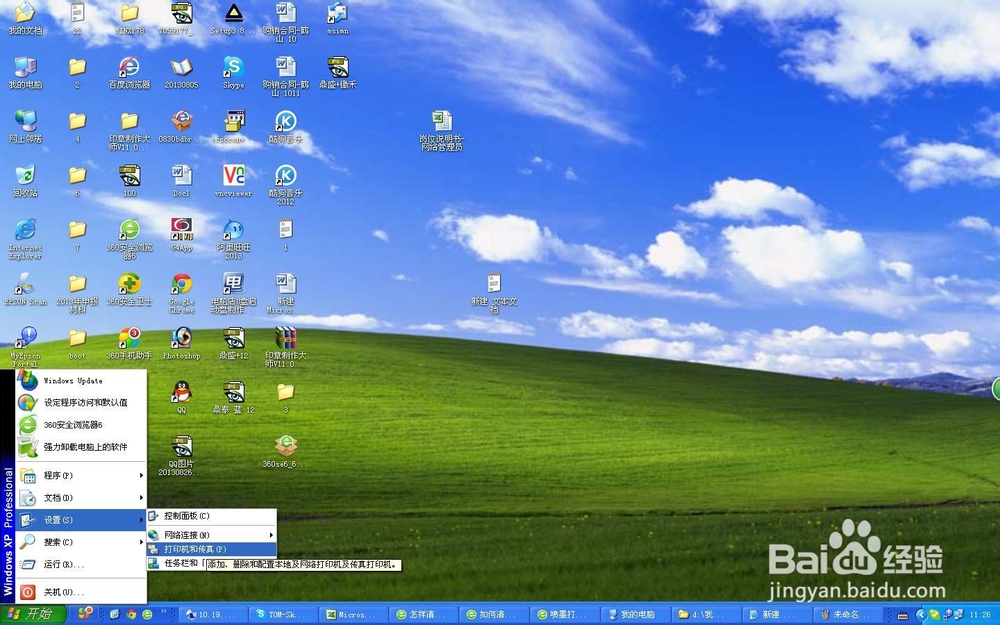Screen dimensions: 1000x625
Task: Select the 百度浏览器 desktop shortcut
Action: 129,72
